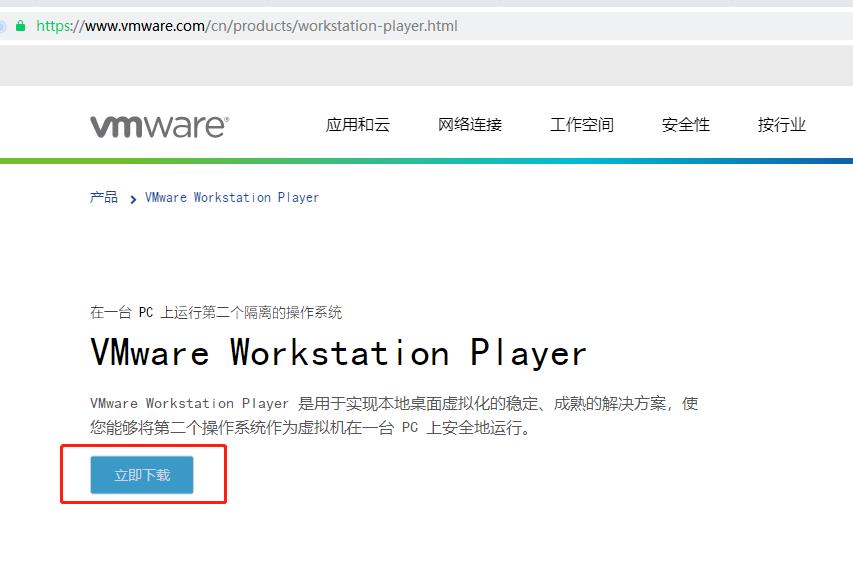Open the 应用和云 menu
Viewport: 853px width, 563px height.
click(x=357, y=125)
